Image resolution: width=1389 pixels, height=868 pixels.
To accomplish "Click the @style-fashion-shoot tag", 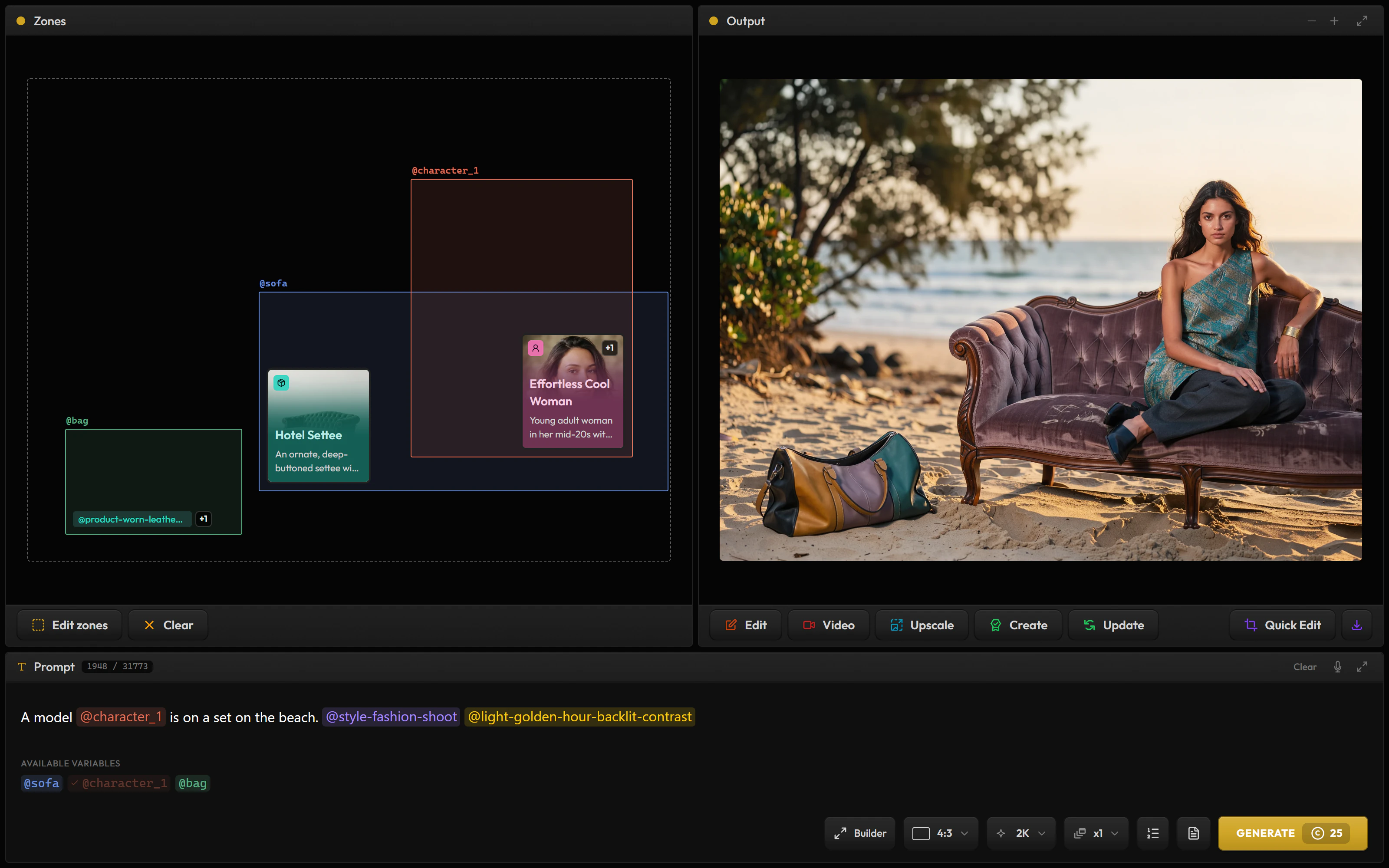I will pos(392,717).
